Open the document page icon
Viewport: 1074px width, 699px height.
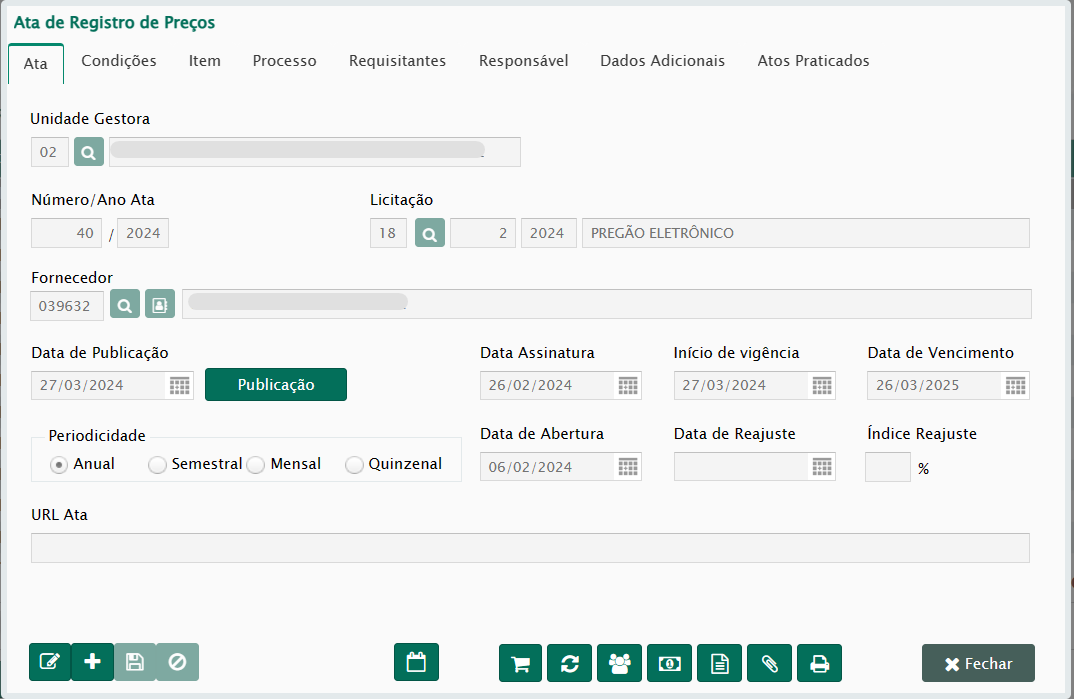coord(719,663)
